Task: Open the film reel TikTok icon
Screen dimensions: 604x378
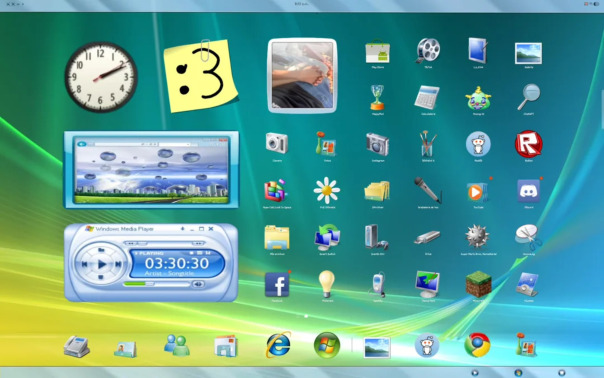Action: coord(428,50)
